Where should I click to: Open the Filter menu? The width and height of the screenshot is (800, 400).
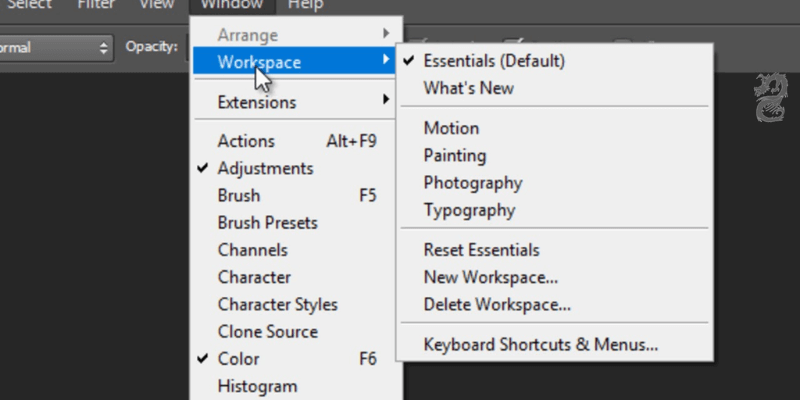(97, 5)
